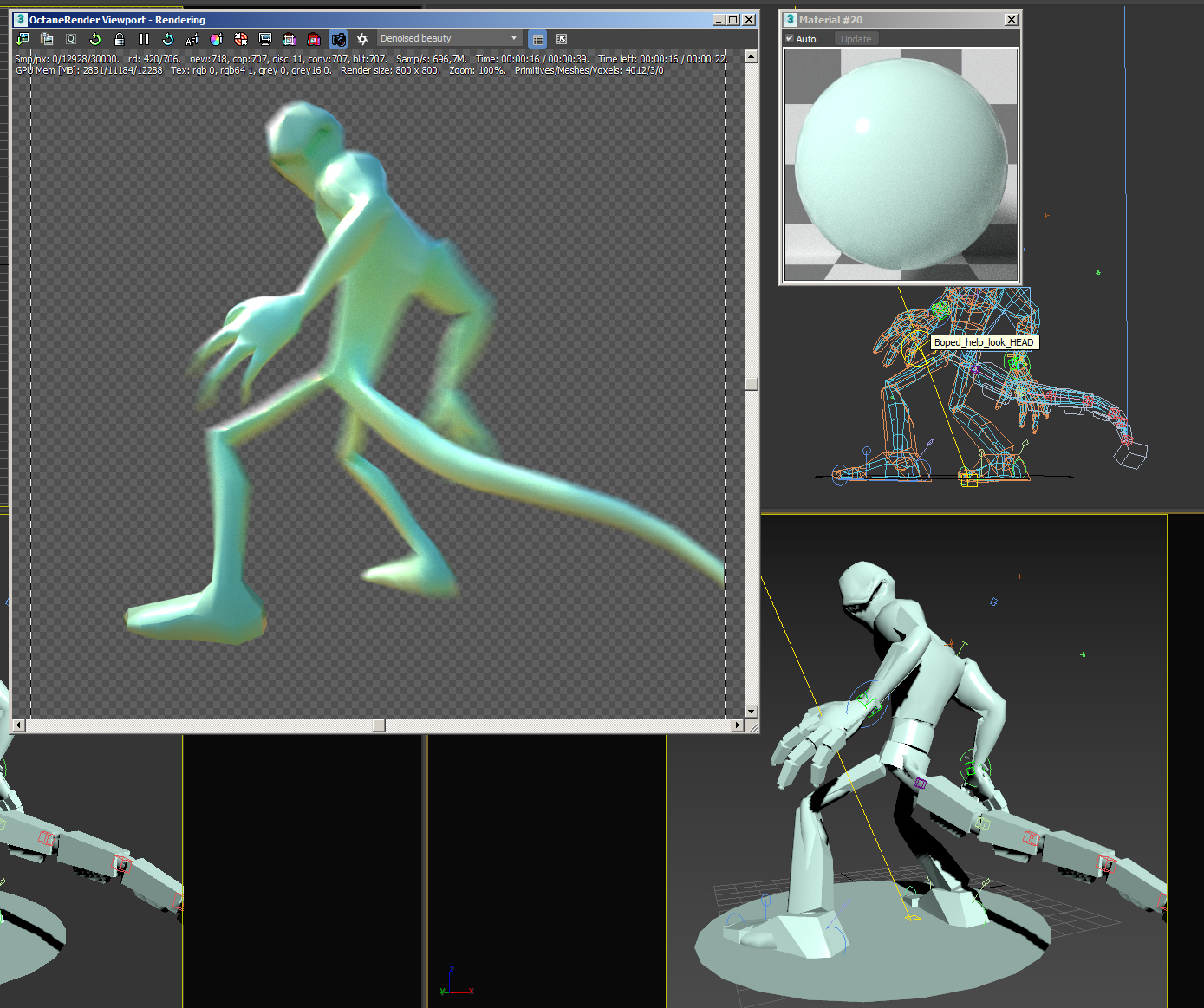Click the red film region icon
This screenshot has width=1204, height=1008.
point(314,39)
